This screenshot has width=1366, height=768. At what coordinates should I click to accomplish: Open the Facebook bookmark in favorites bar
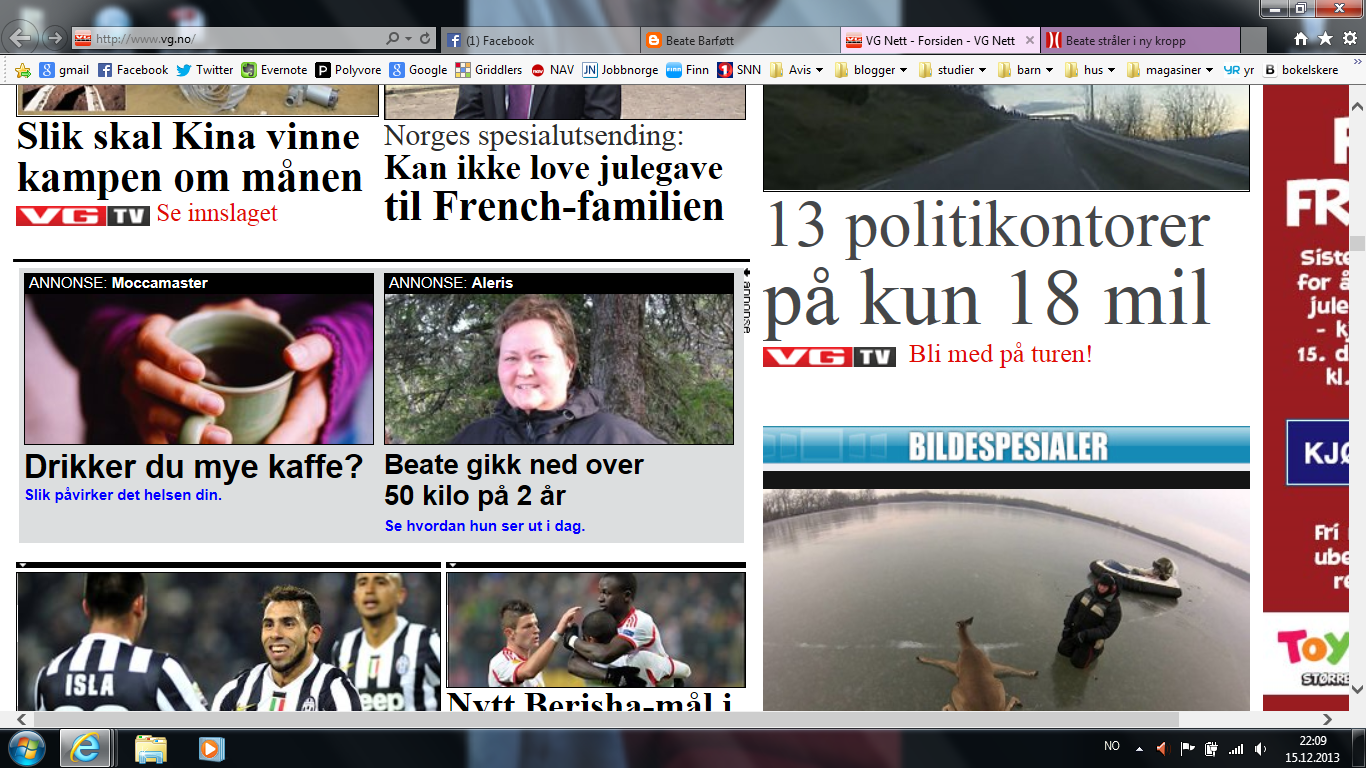(x=133, y=70)
